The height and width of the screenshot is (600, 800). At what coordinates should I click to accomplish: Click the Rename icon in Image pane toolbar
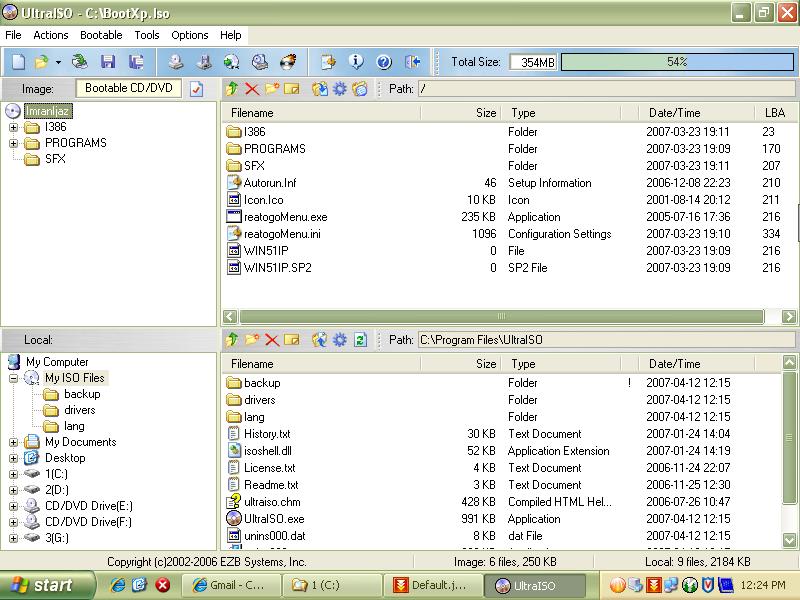292,89
